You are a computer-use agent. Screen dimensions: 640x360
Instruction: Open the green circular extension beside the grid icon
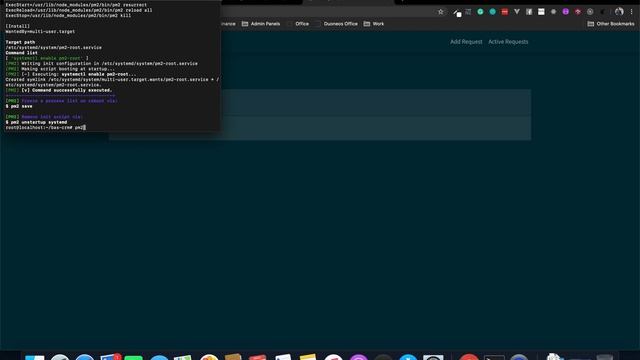click(x=480, y=12)
